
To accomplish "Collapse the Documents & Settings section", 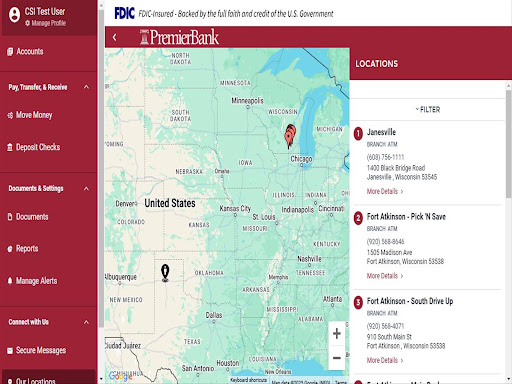I will (x=86, y=189).
